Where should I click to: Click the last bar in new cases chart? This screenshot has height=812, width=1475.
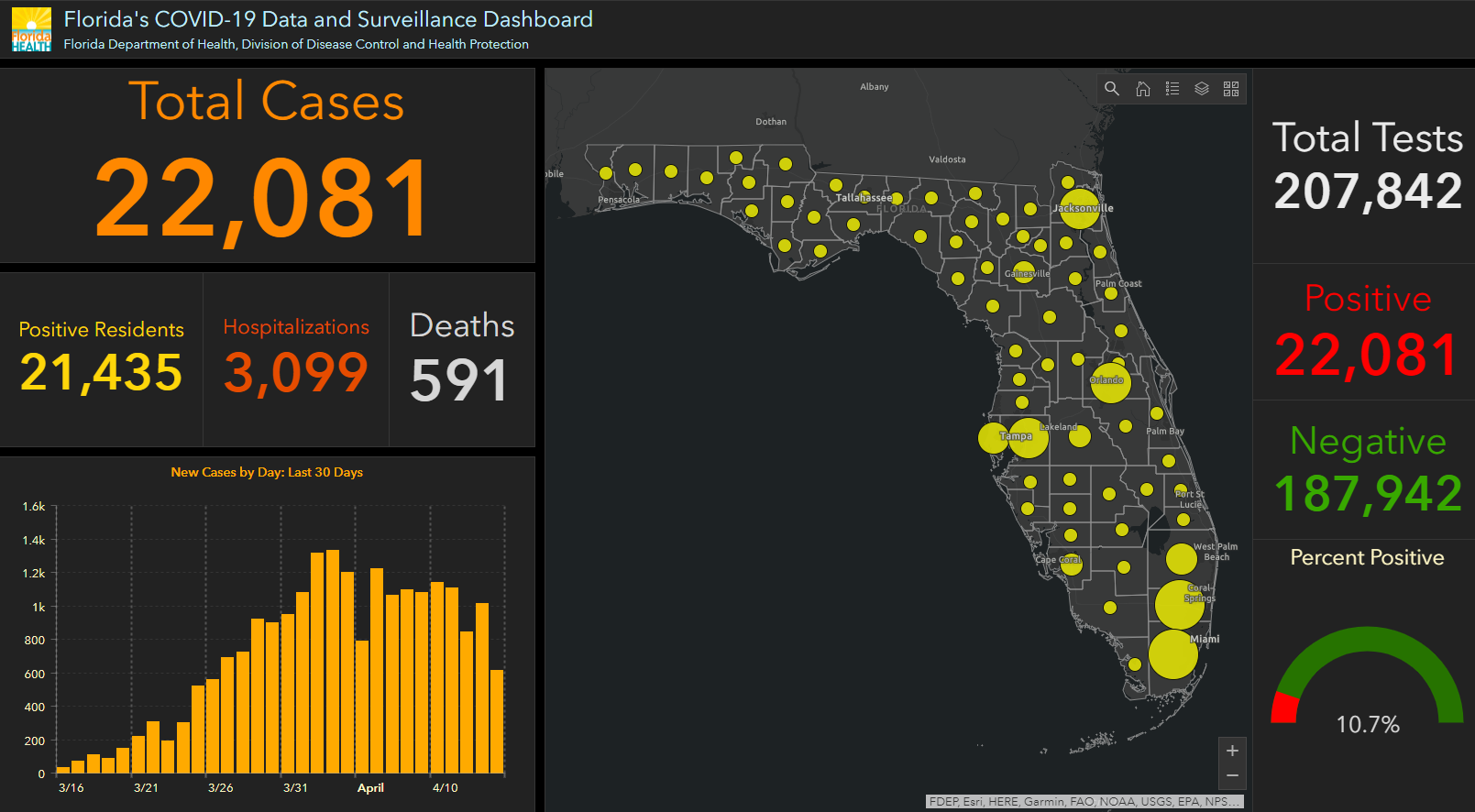click(497, 721)
